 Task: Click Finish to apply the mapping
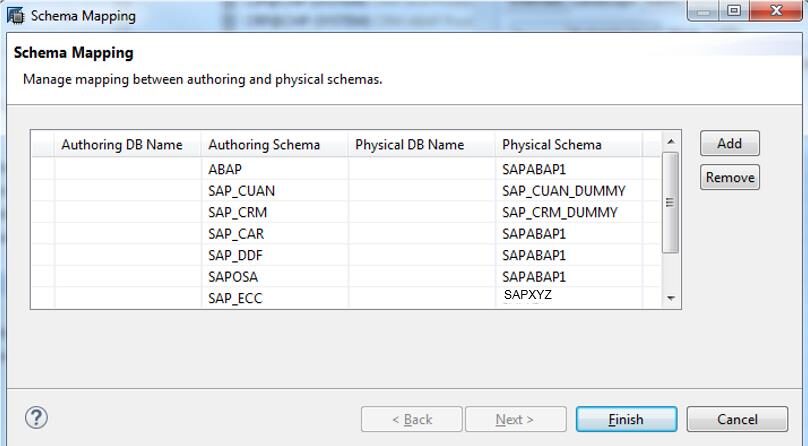pos(626,419)
